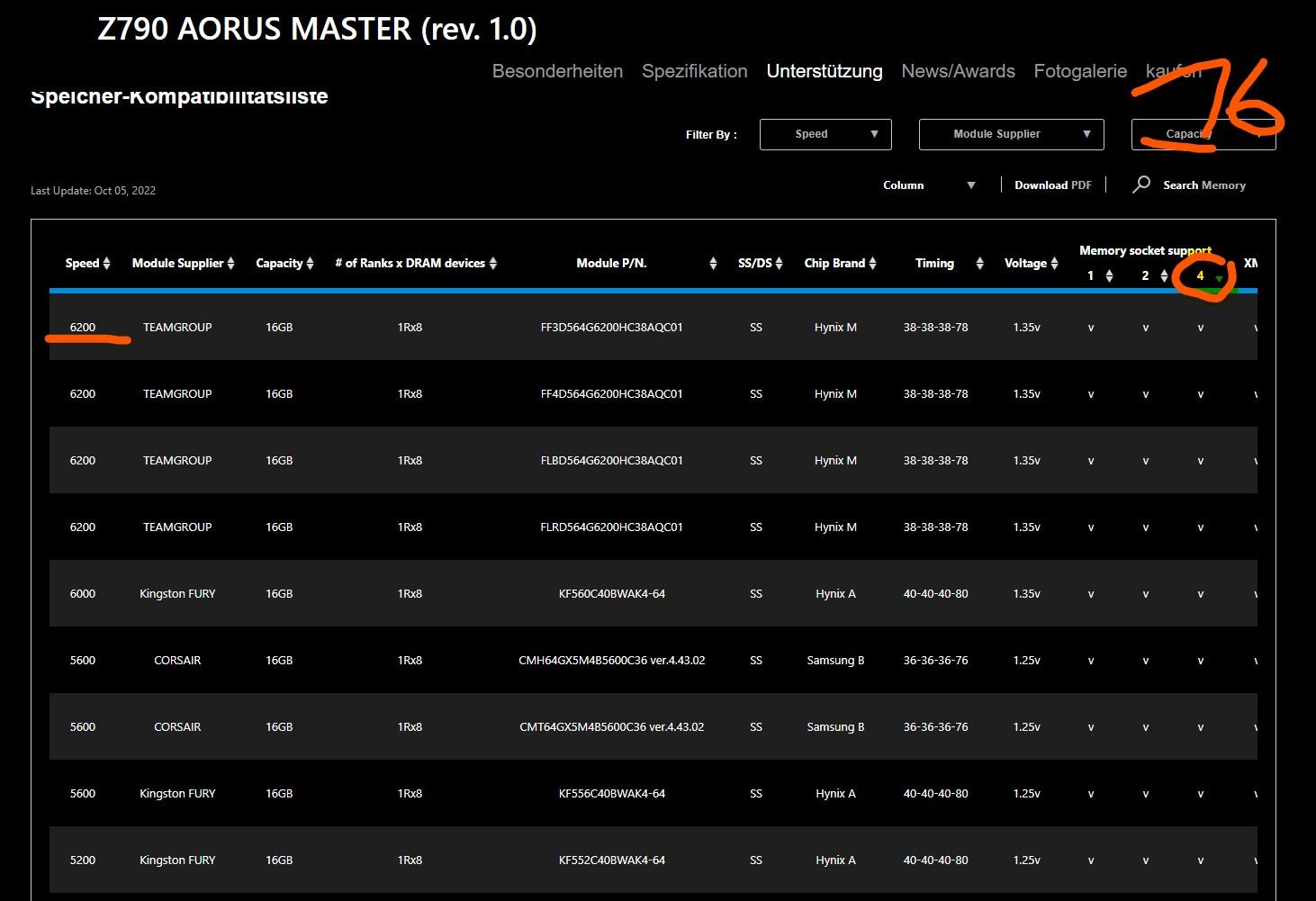Click the Download PDF link

click(x=1053, y=185)
